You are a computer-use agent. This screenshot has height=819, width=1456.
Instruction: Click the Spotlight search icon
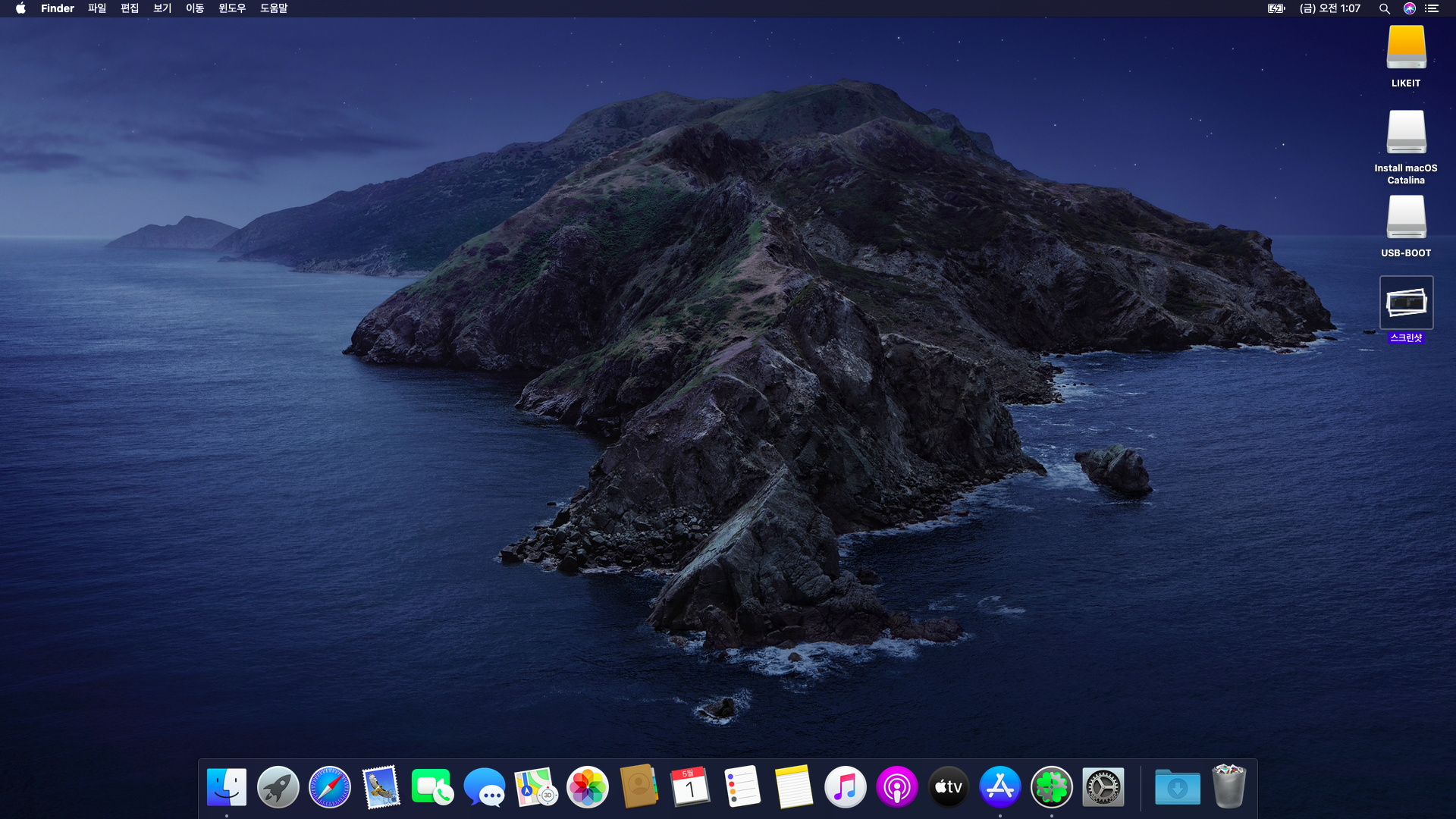tap(1384, 8)
